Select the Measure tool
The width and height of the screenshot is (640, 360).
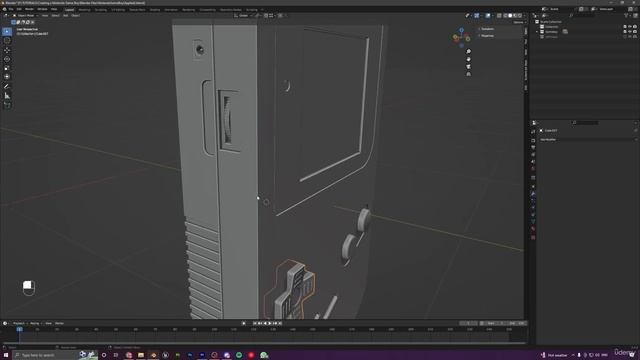click(x=7, y=96)
